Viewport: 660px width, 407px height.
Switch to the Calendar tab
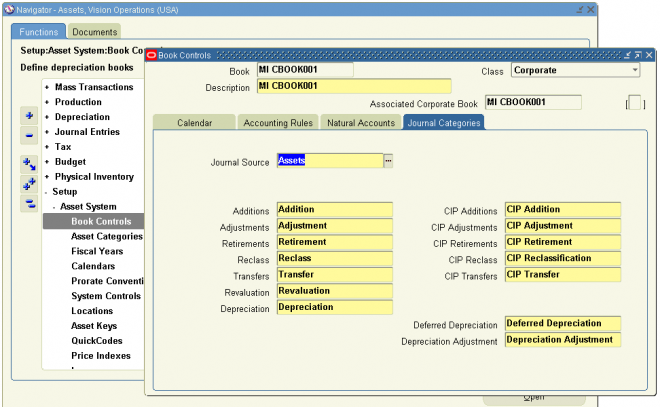[194, 122]
